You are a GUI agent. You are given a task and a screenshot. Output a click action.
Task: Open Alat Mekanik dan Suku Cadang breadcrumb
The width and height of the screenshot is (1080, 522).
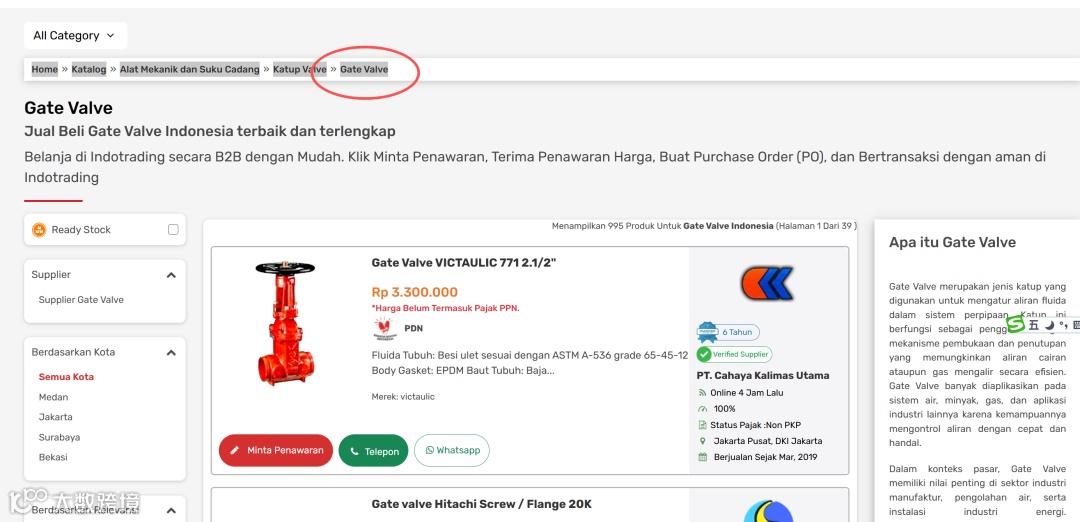[189, 70]
